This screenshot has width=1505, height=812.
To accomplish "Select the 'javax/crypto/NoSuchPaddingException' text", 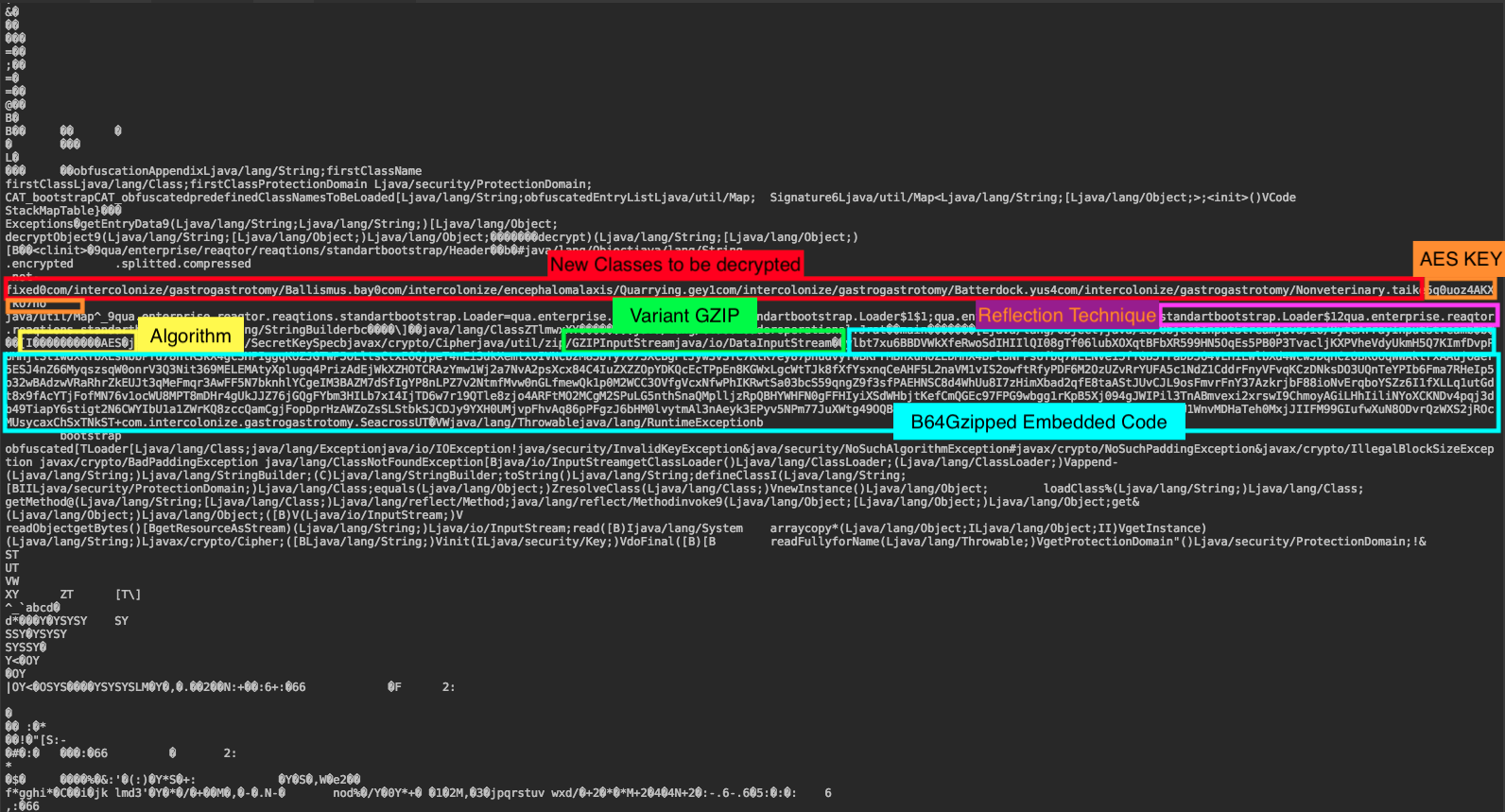I will coord(1136,449).
